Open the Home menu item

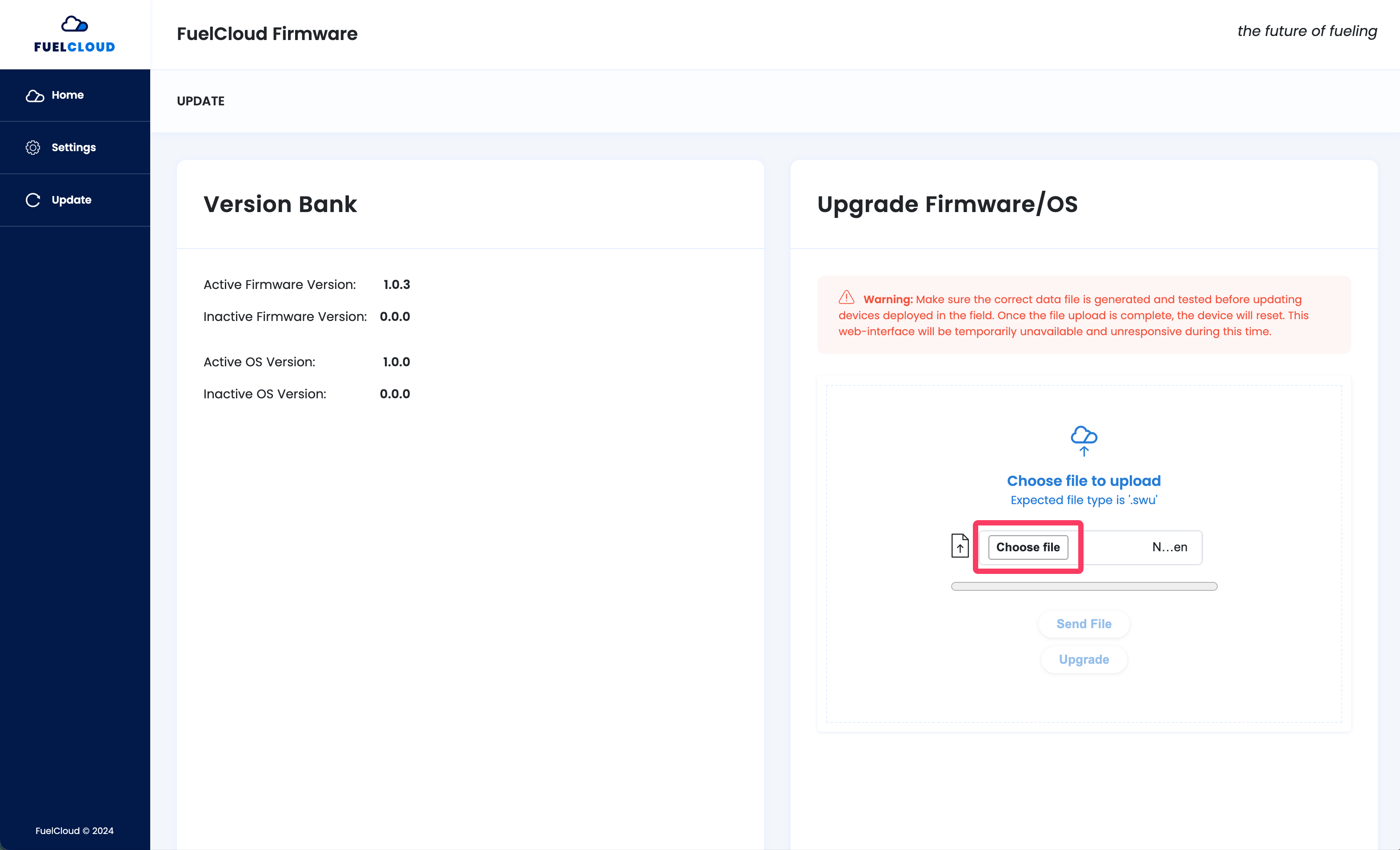(x=75, y=96)
